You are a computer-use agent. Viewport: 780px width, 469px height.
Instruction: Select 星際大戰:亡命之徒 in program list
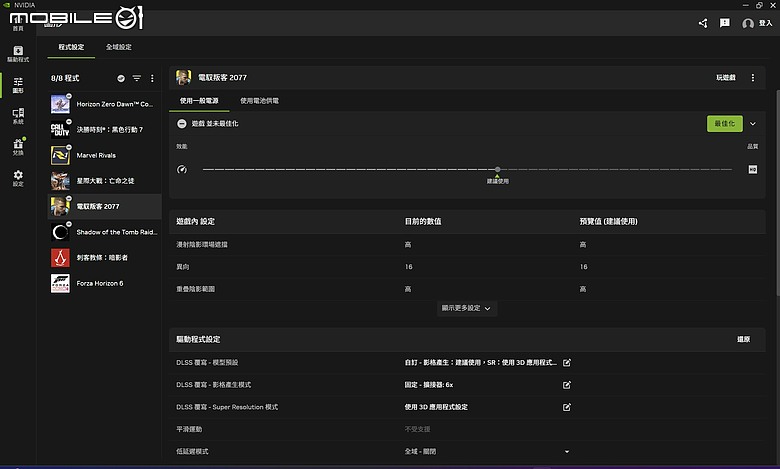[x=104, y=181]
